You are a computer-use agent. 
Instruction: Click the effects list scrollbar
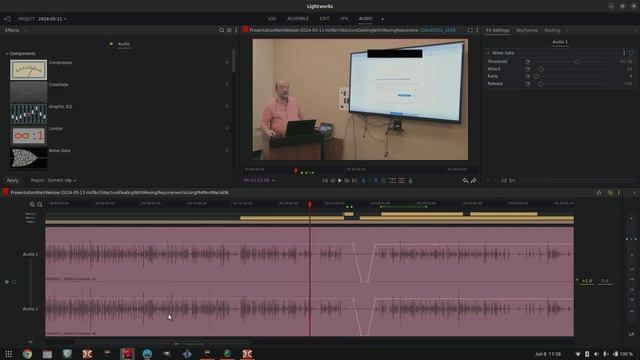(233, 61)
